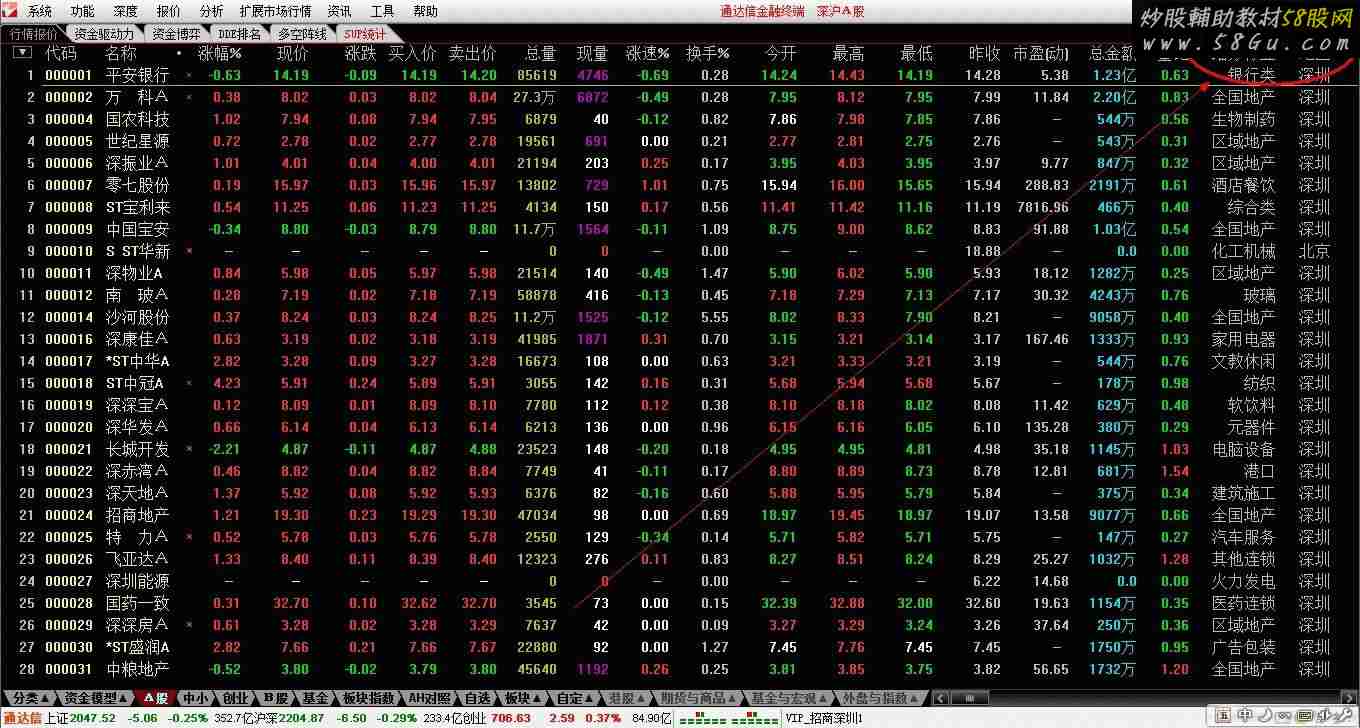This screenshot has height=728, width=1360.
Task: Open the 分析 menu
Action: click(212, 11)
